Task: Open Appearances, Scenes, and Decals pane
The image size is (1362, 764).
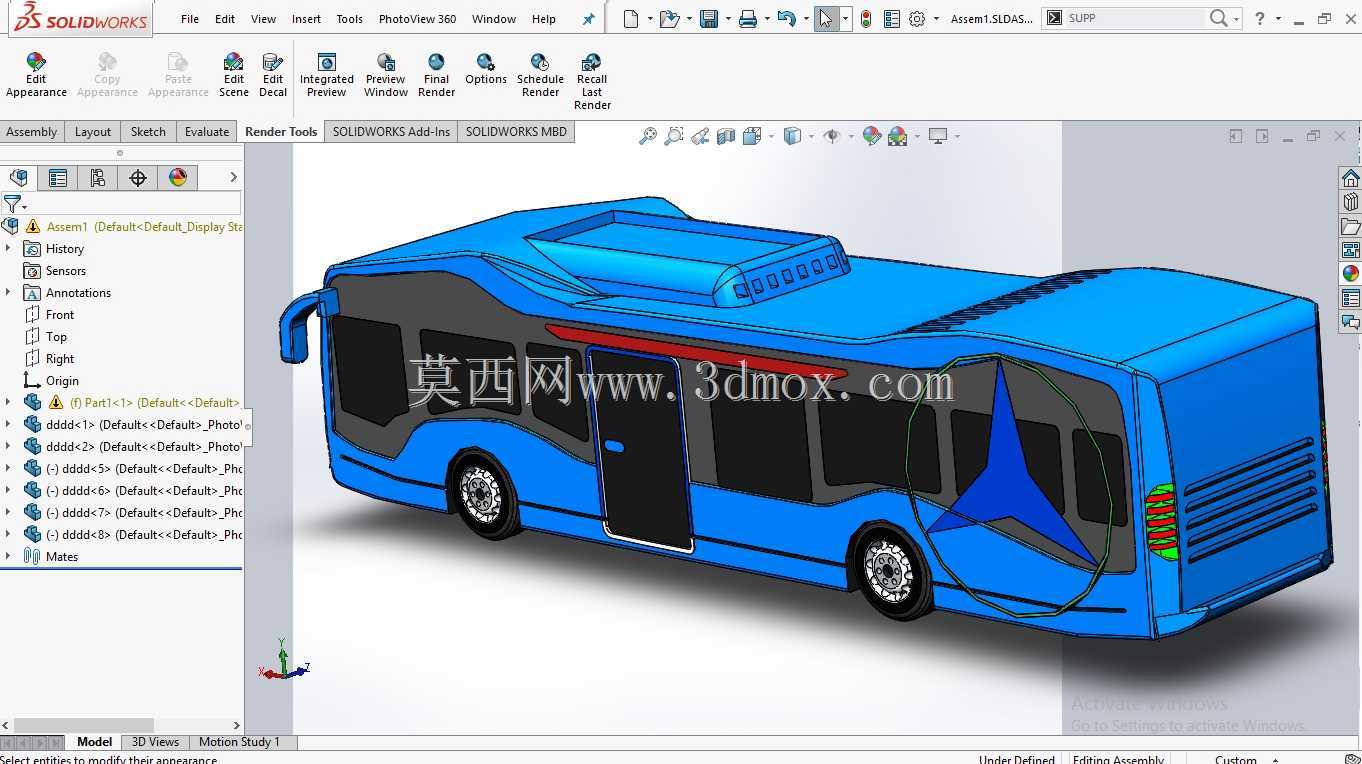Action: click(x=1350, y=274)
